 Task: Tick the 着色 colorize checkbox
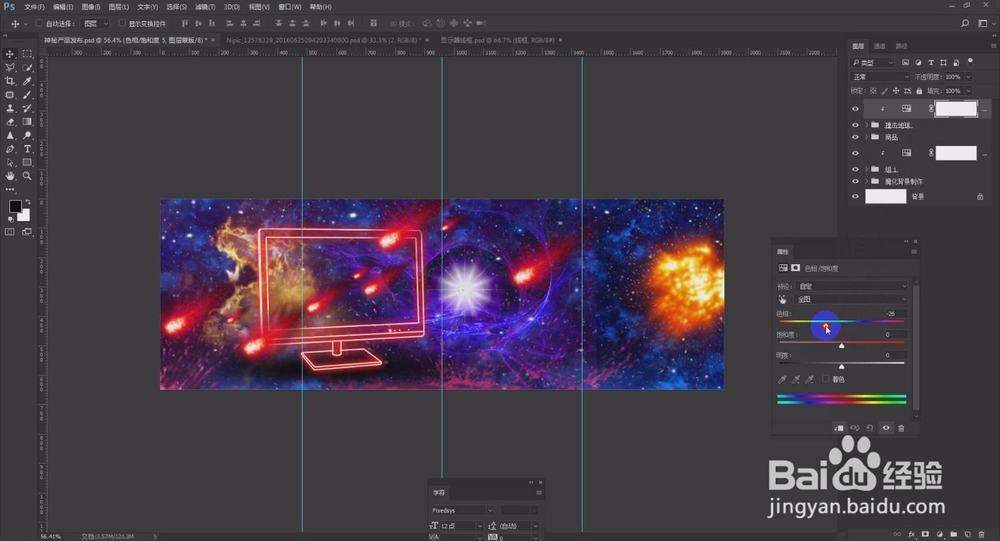tap(826, 379)
